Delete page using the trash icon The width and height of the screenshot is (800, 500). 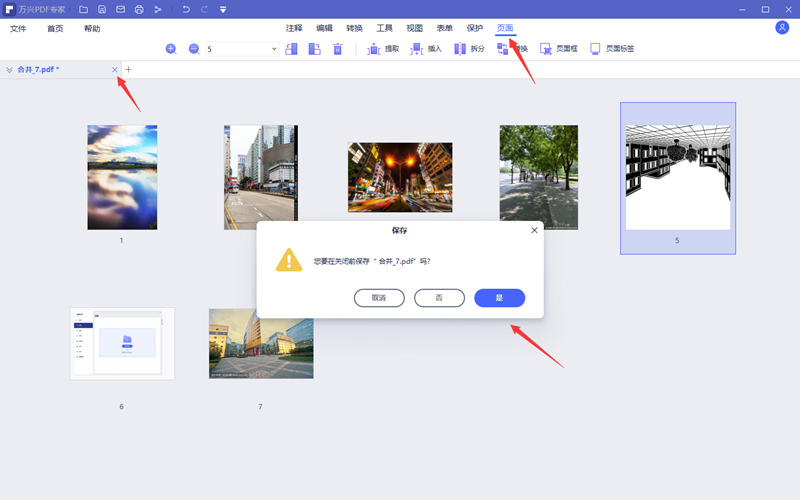click(338, 48)
